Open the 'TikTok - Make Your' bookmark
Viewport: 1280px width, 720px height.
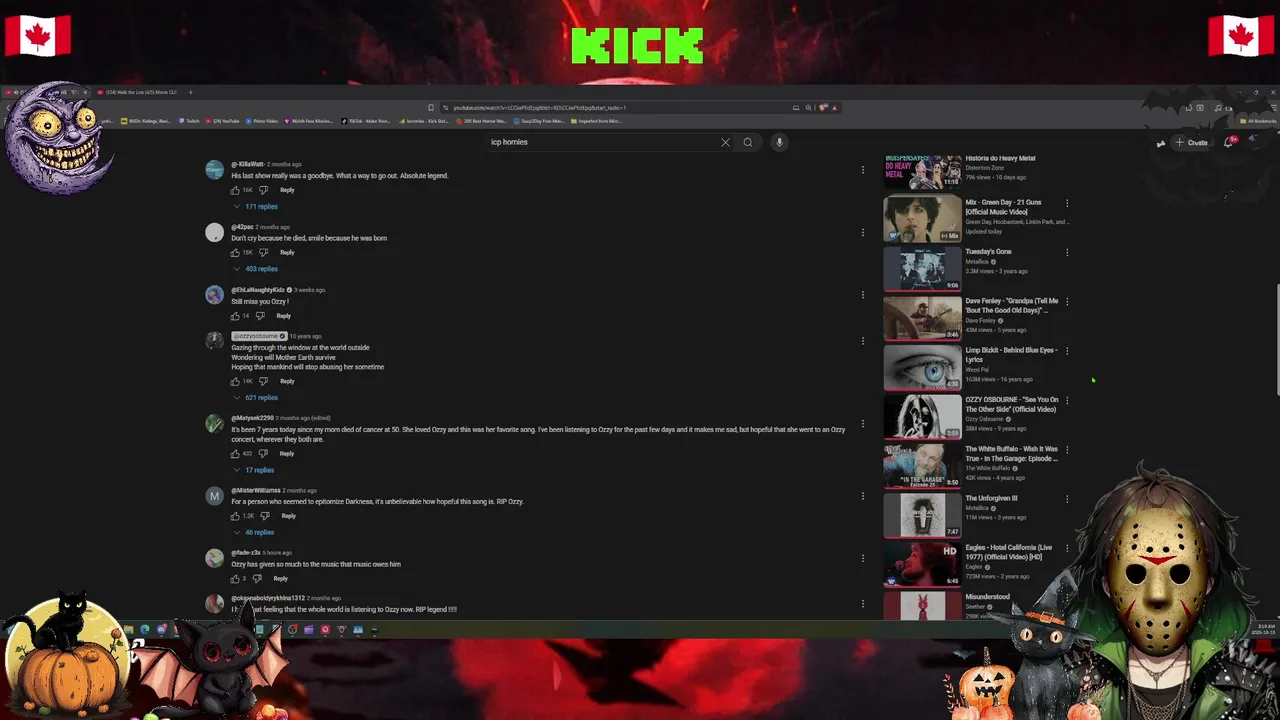coord(366,121)
